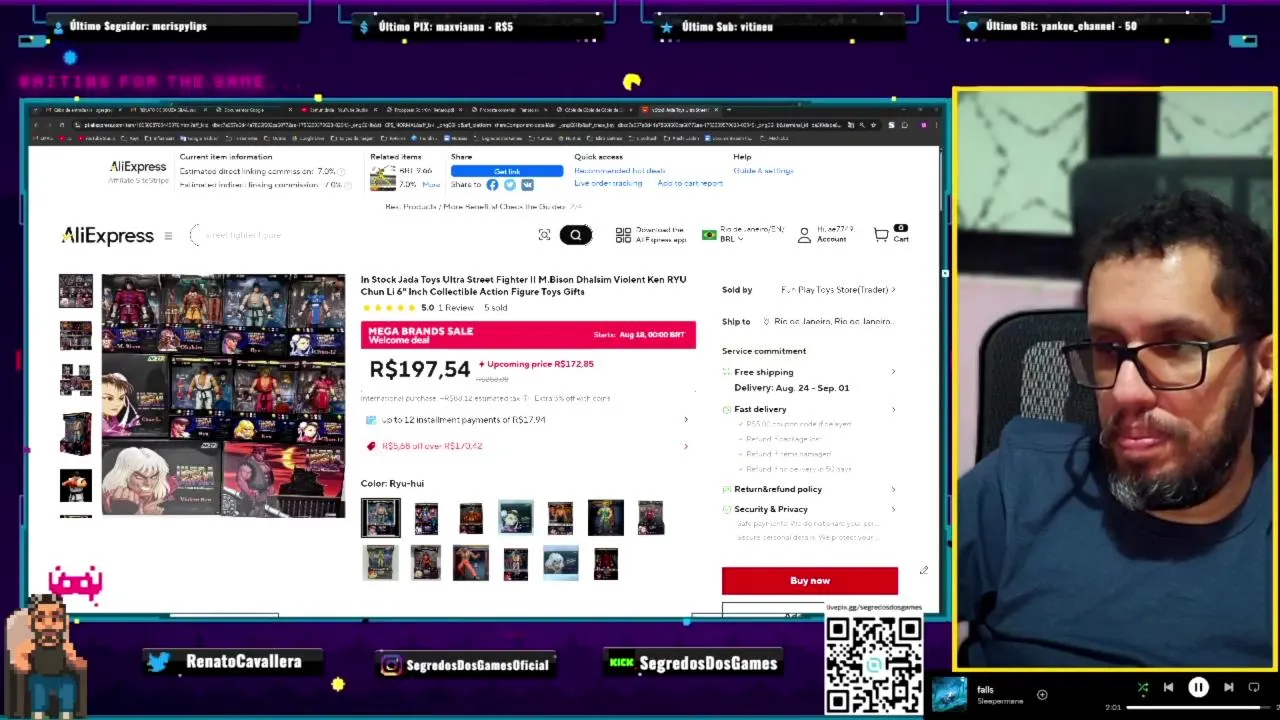Toggle shuffle in the music player
Viewport: 1280px width, 720px height.
1143,688
